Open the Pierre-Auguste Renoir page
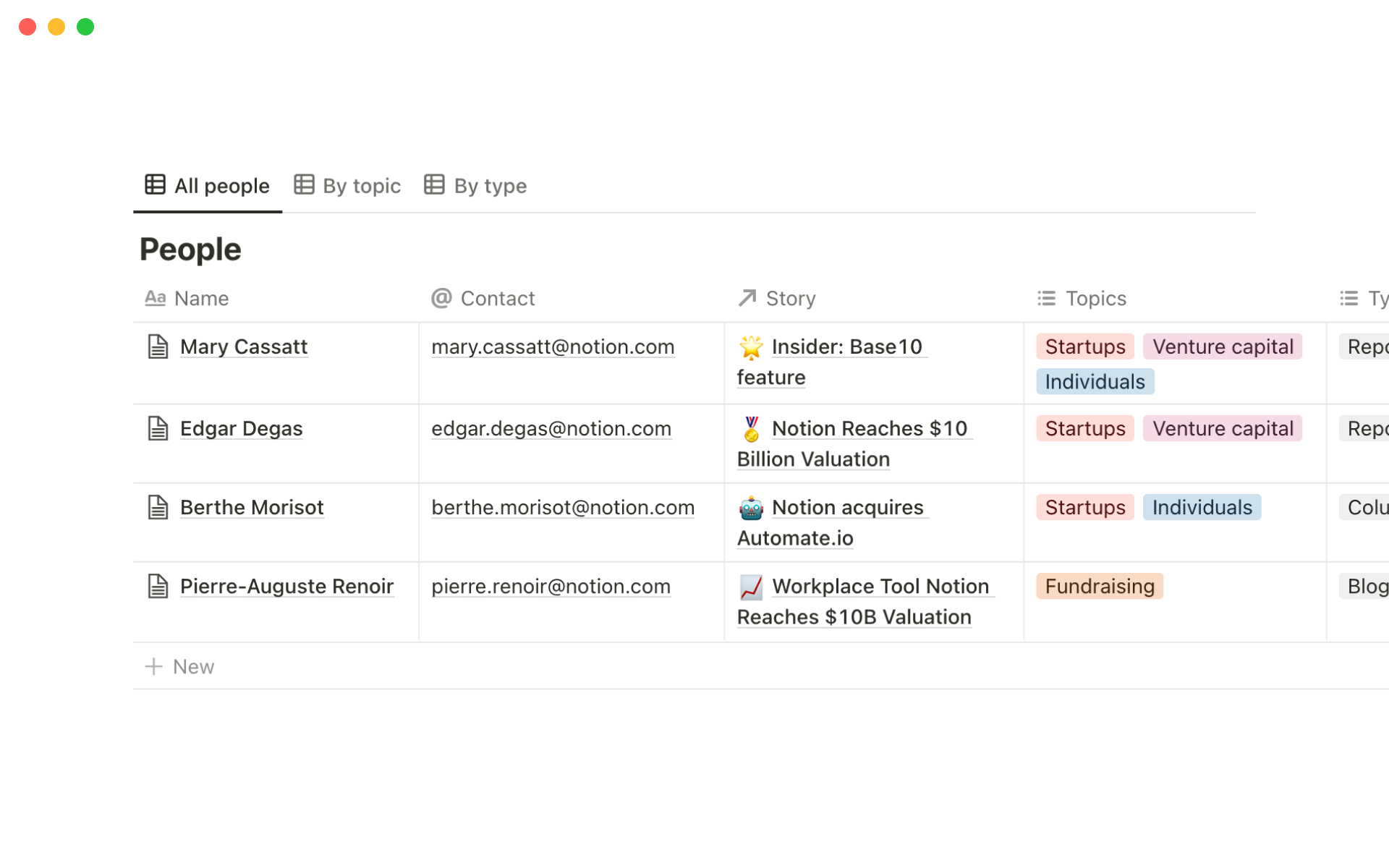The height and width of the screenshot is (868, 1389). click(x=286, y=586)
